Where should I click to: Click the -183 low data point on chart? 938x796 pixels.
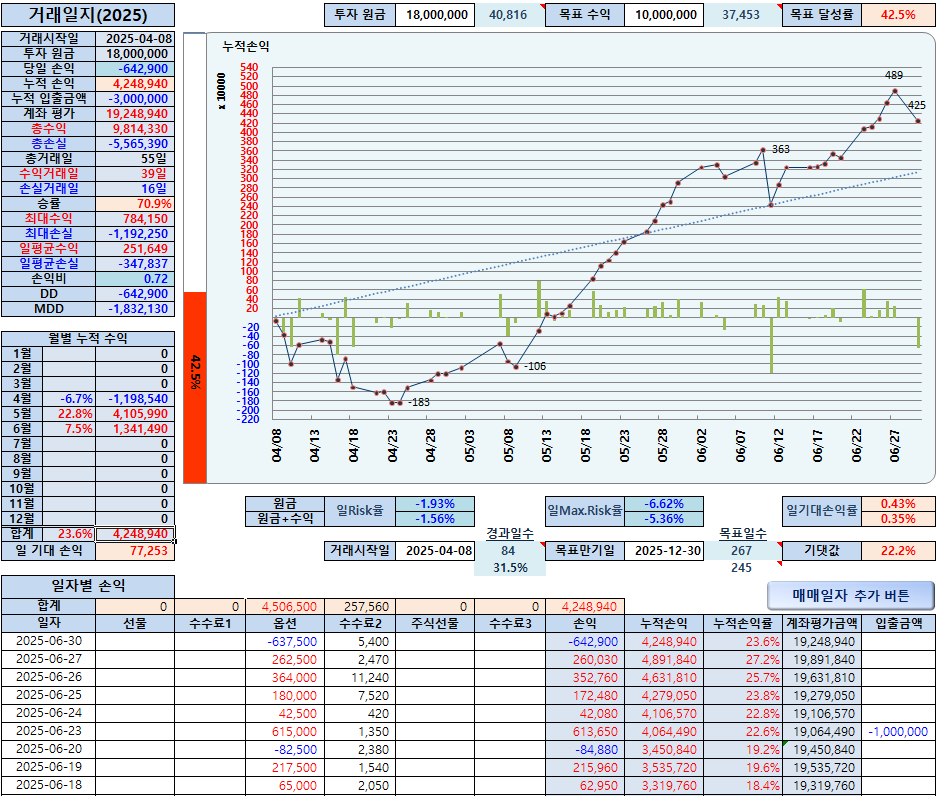click(x=400, y=403)
